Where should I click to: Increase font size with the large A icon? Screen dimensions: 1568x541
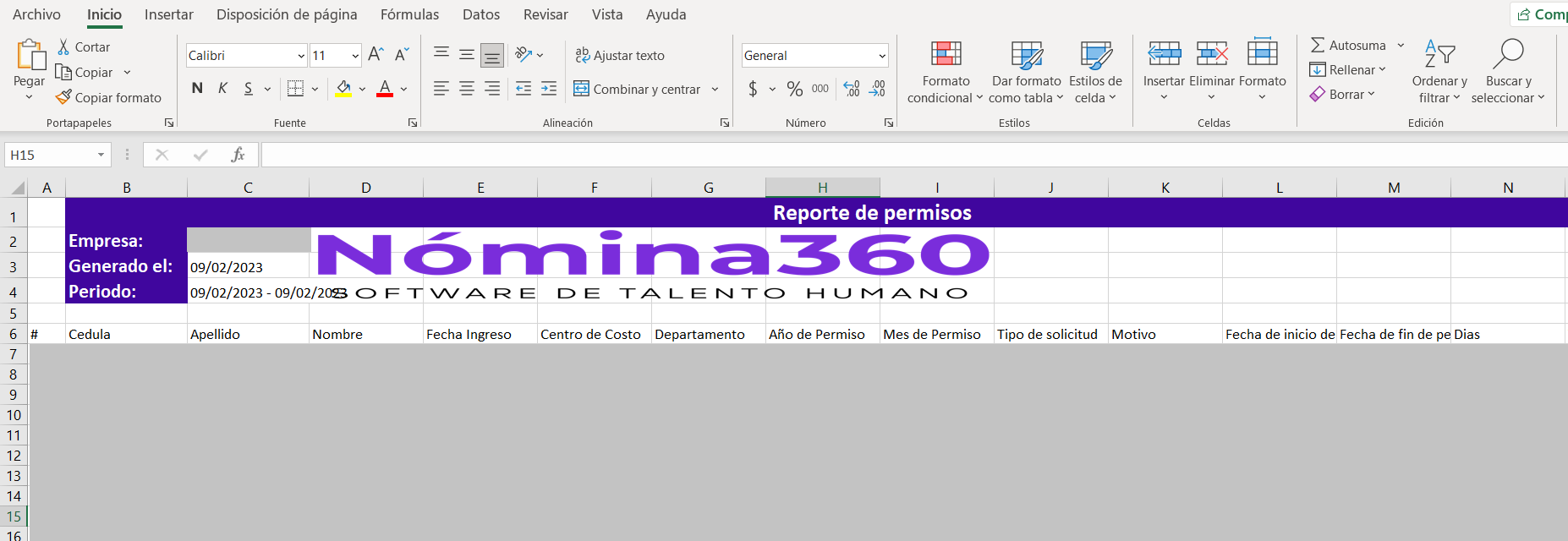click(x=376, y=55)
